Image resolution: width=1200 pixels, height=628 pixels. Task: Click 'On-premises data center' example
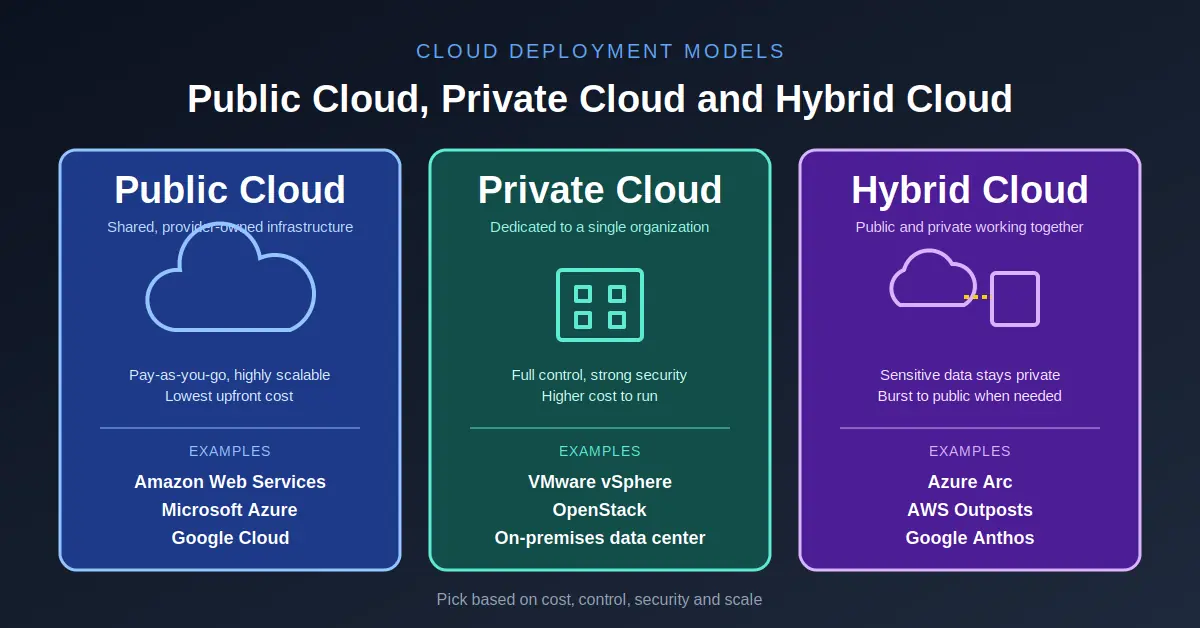[600, 538]
